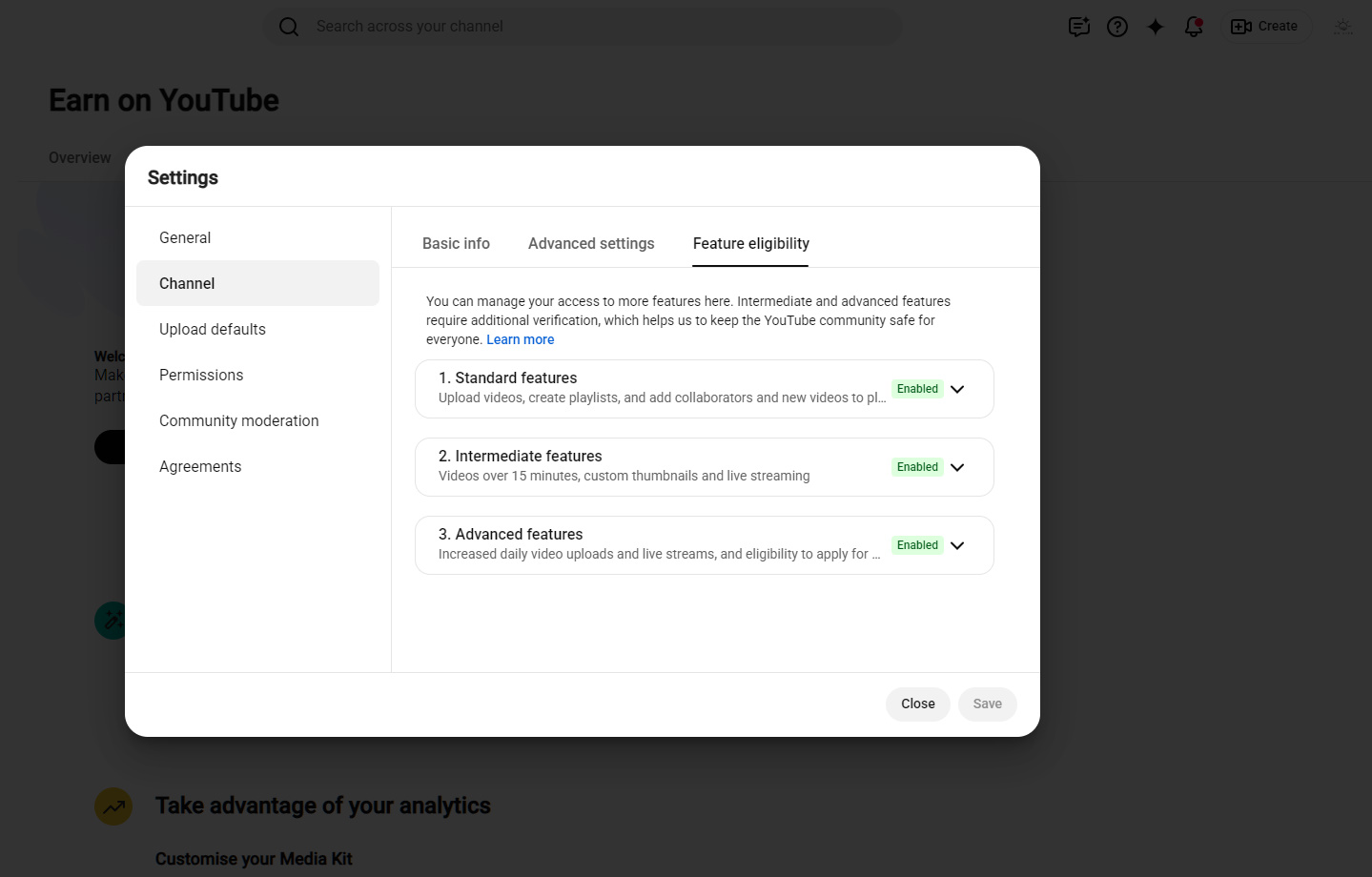Click the '2. Intermediate features' heading
Screen dimensions: 1372x877
[x=520, y=456]
